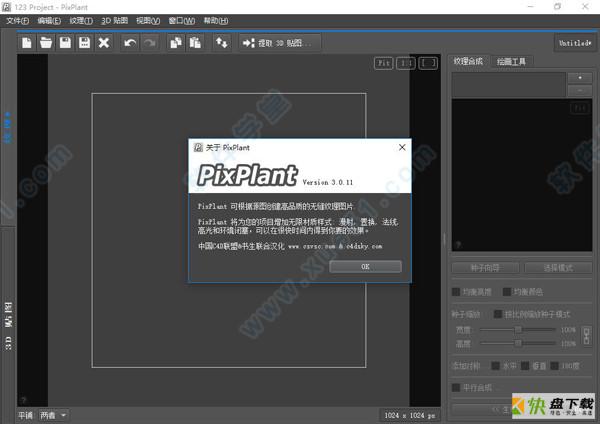This screenshot has width=600, height=424.
Task: Click the bracket [ ] view button above canvas
Action: click(x=428, y=63)
